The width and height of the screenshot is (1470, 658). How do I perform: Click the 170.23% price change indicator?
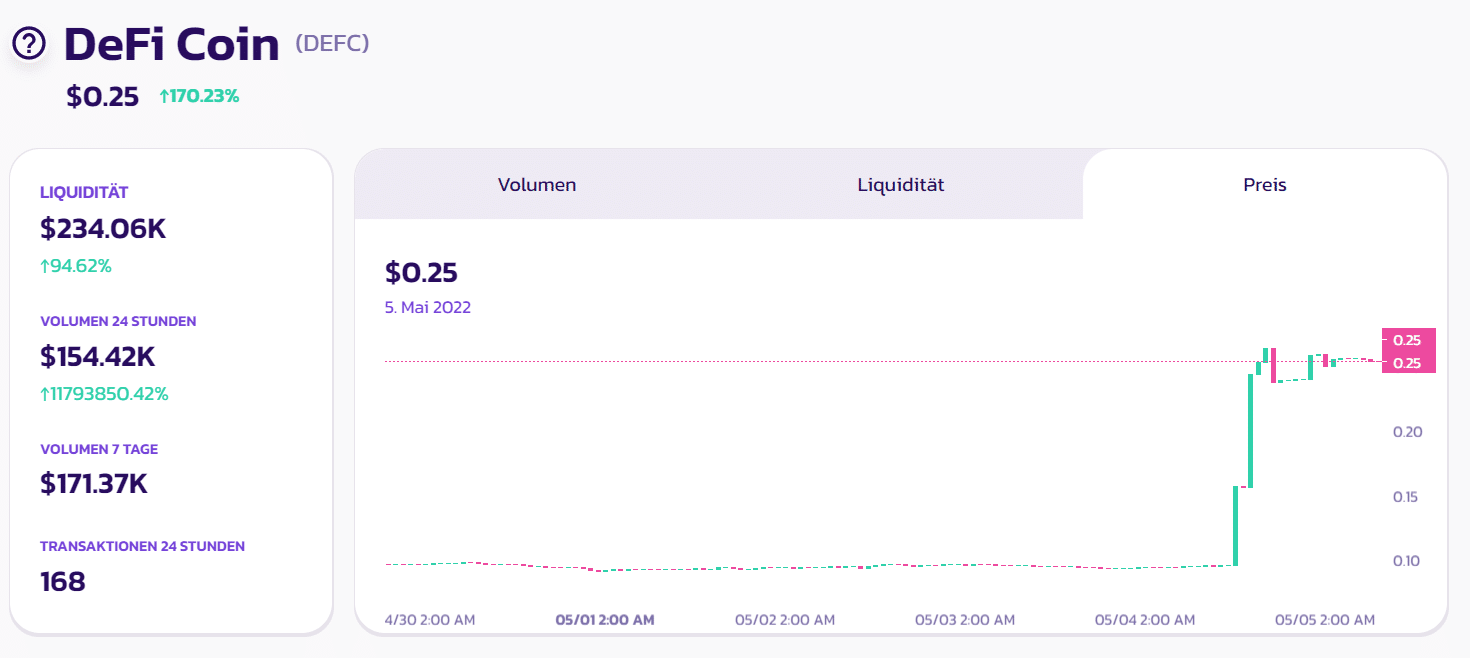[199, 97]
